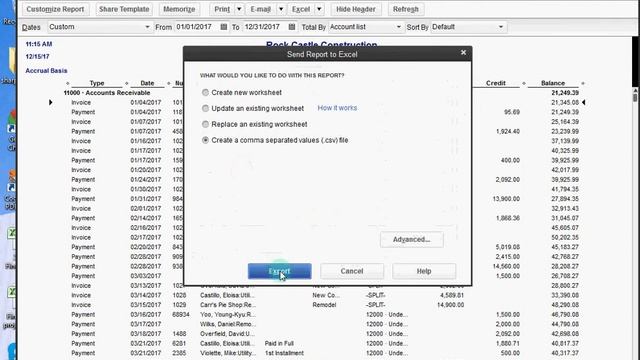Click the Credit column header
Image resolution: width=640 pixels, height=360 pixels.
pyautogui.click(x=496, y=83)
